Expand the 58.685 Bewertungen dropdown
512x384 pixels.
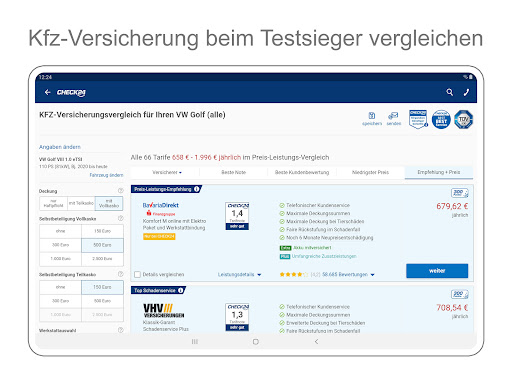tap(348, 275)
